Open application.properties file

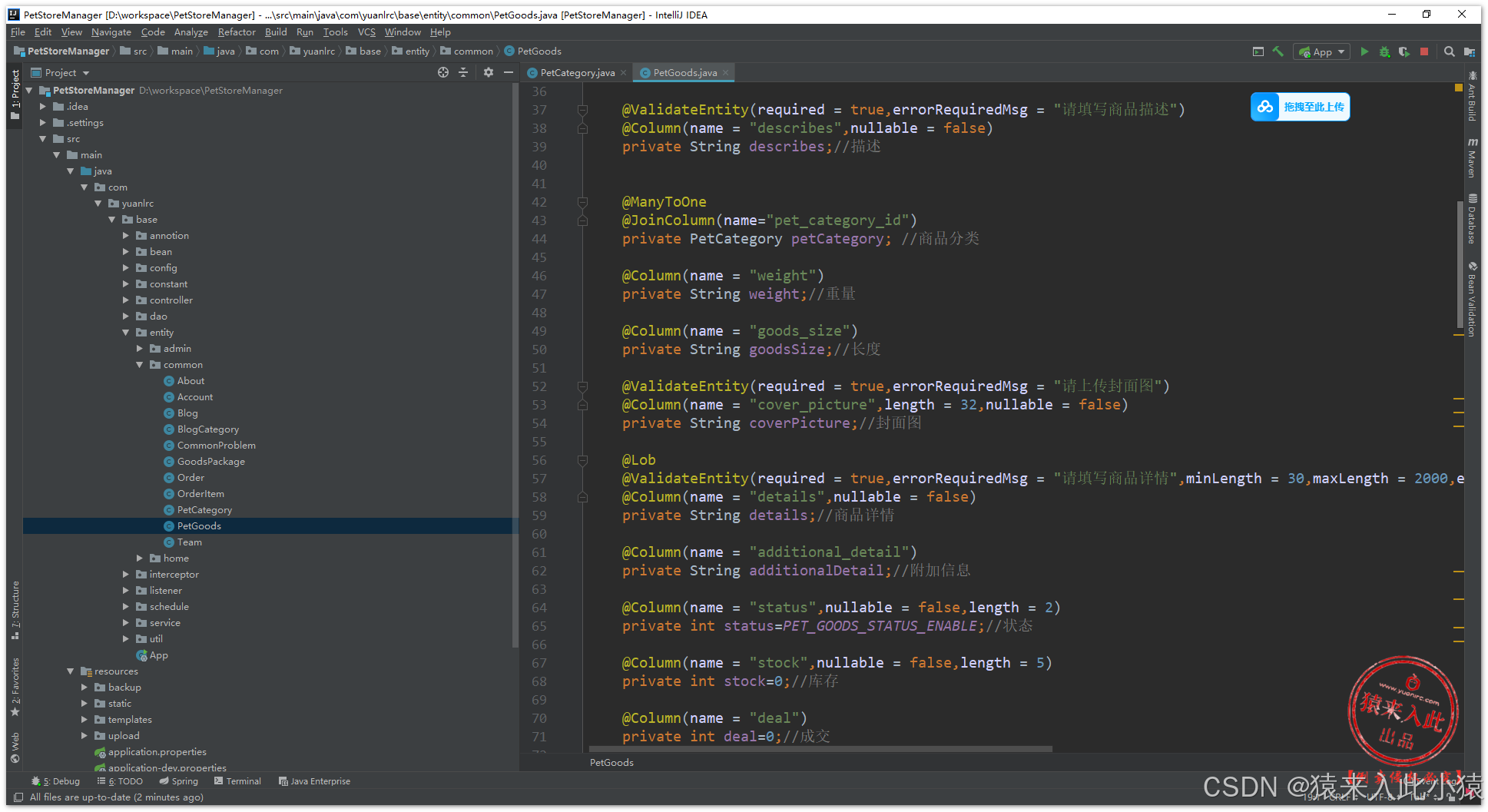(x=157, y=752)
